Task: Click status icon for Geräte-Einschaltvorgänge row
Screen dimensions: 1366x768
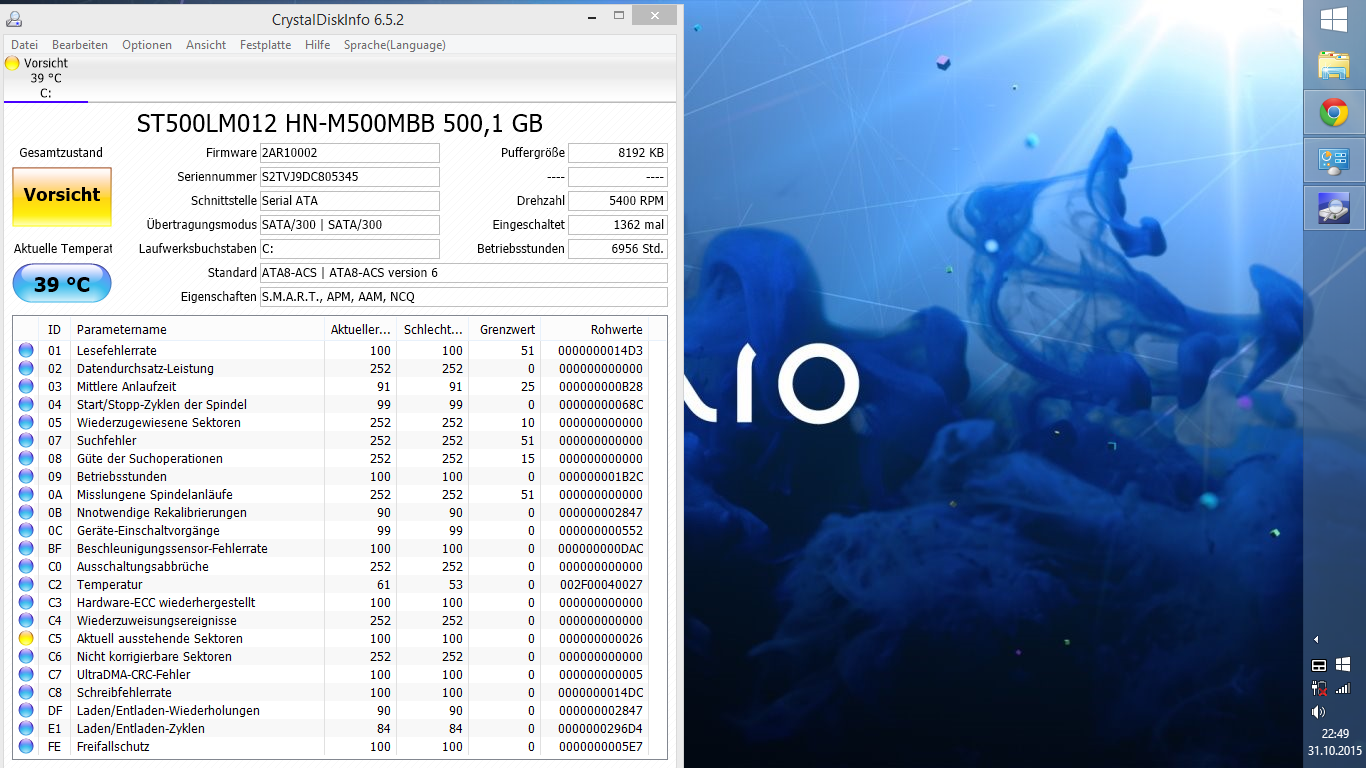Action: [26, 531]
